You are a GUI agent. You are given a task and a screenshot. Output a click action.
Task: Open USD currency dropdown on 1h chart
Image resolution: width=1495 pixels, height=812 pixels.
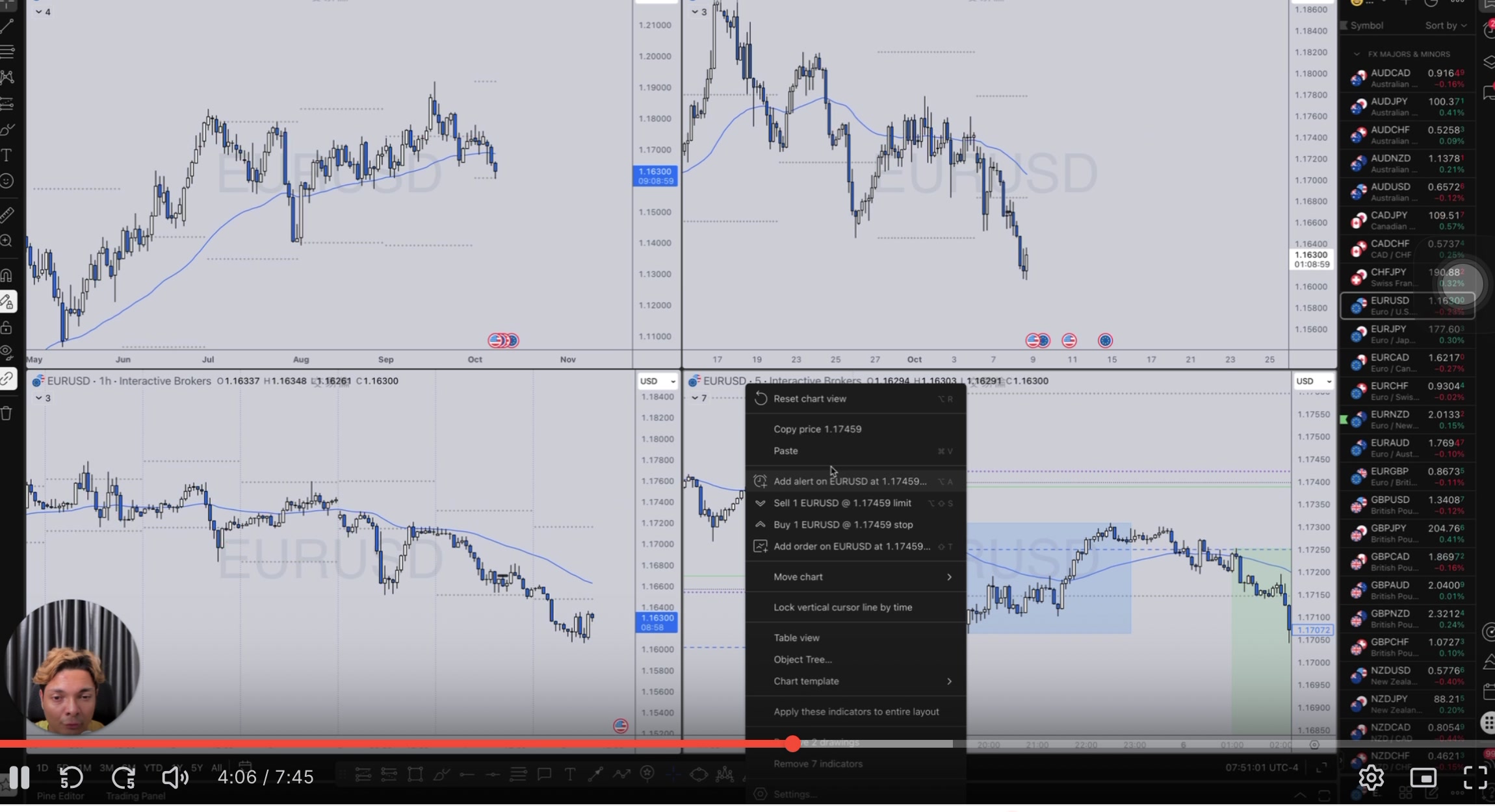tap(657, 381)
